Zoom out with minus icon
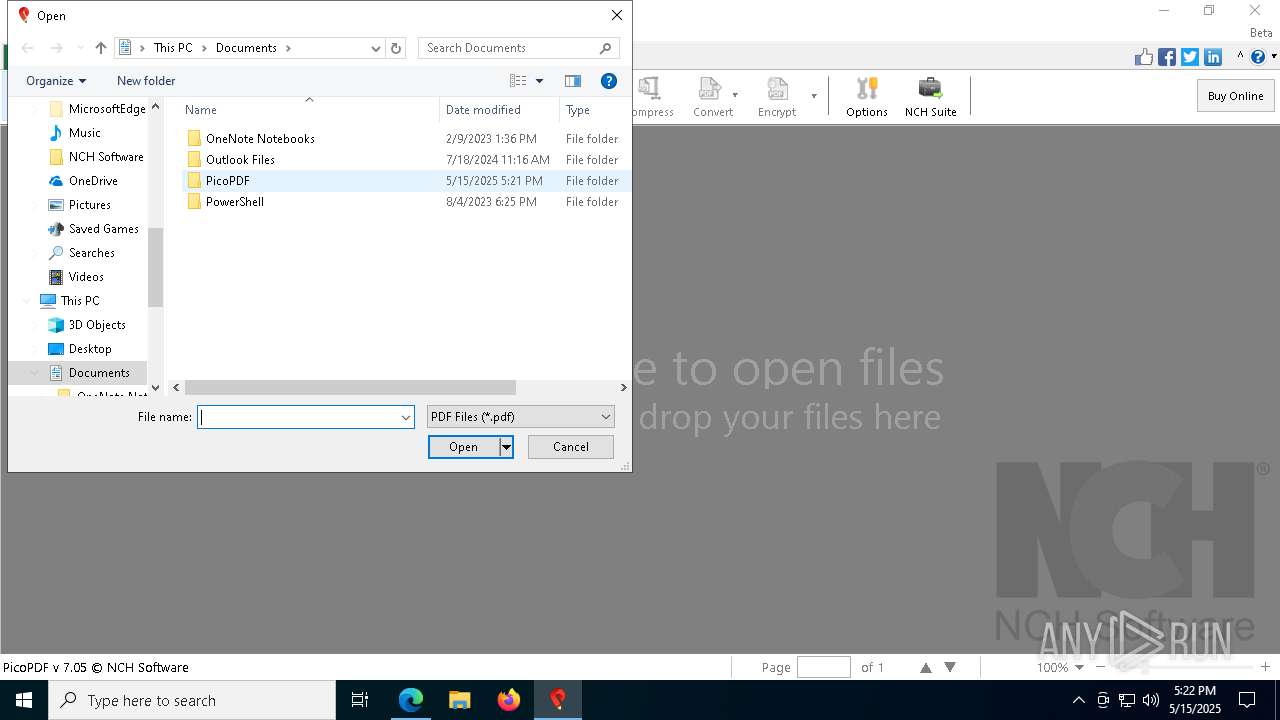1280x720 pixels. coord(1101,667)
